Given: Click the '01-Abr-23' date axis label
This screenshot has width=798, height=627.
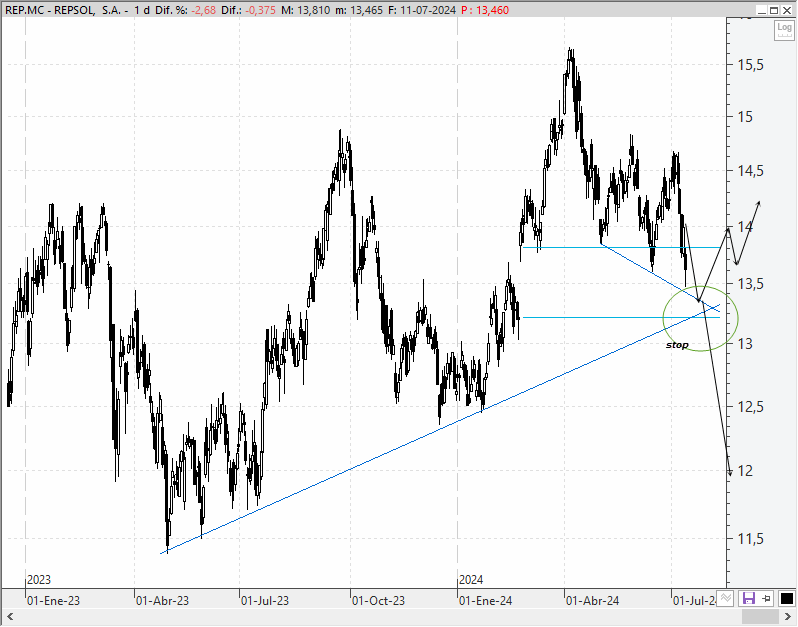Looking at the screenshot, I should point(162,601).
